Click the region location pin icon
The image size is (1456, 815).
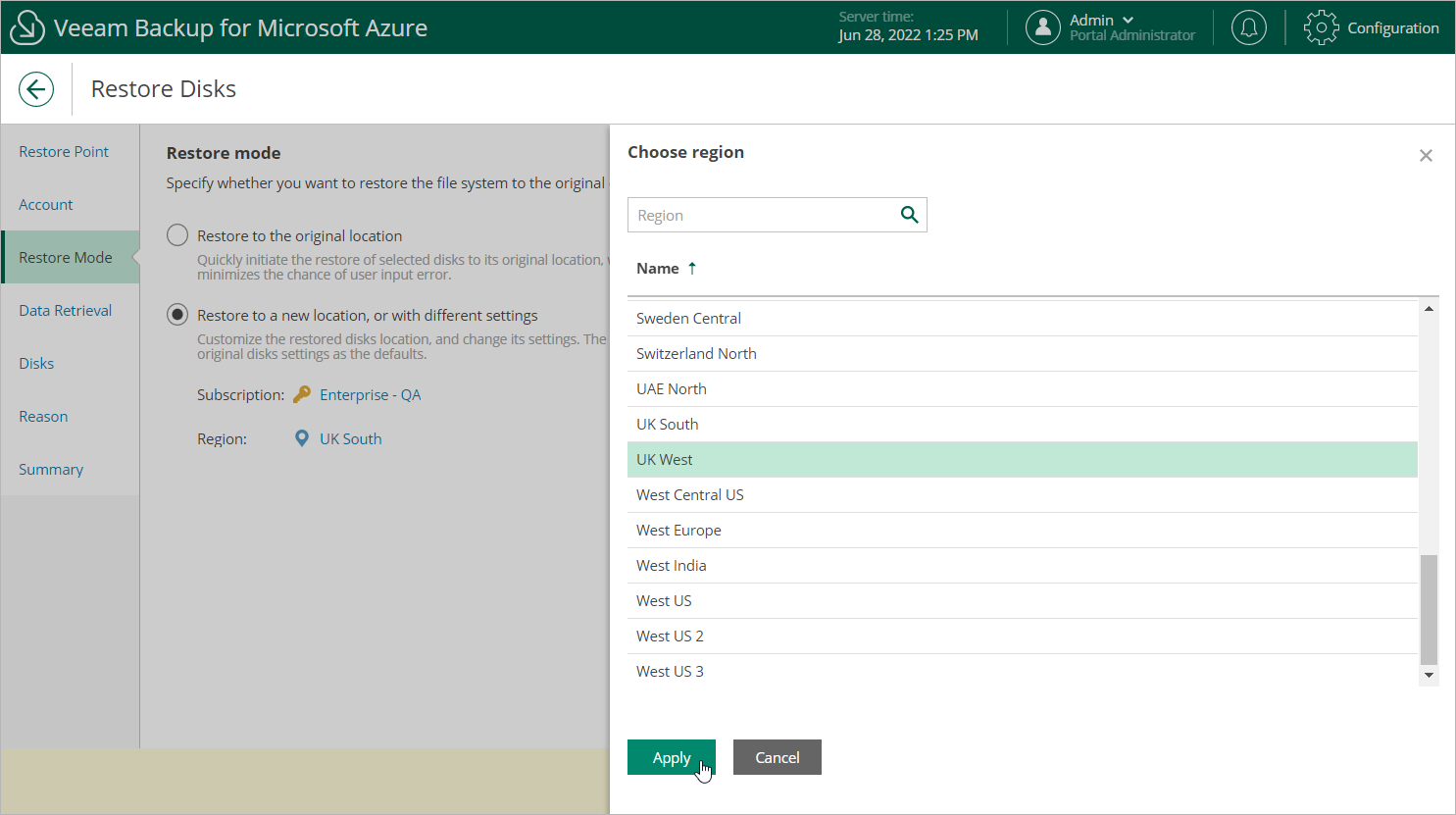tap(302, 438)
